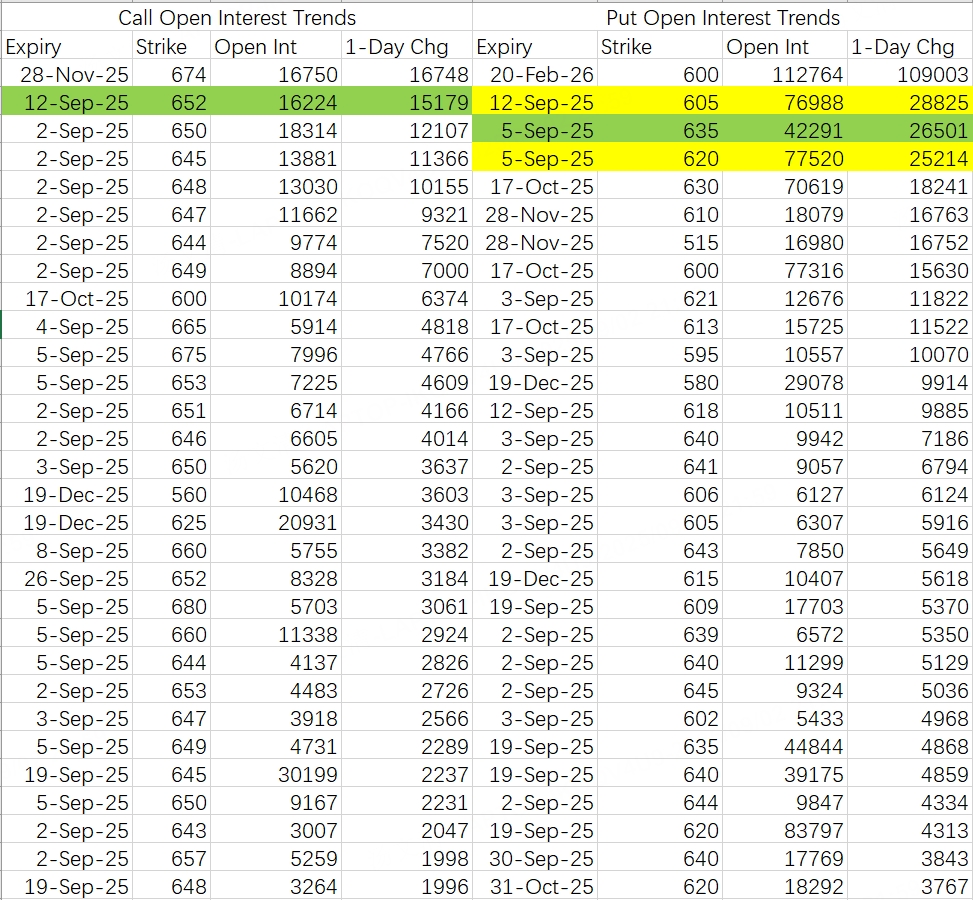973x900 pixels.
Task: Click the put-side 'Expiry' column header
Action: pyautogui.click(x=535, y=47)
